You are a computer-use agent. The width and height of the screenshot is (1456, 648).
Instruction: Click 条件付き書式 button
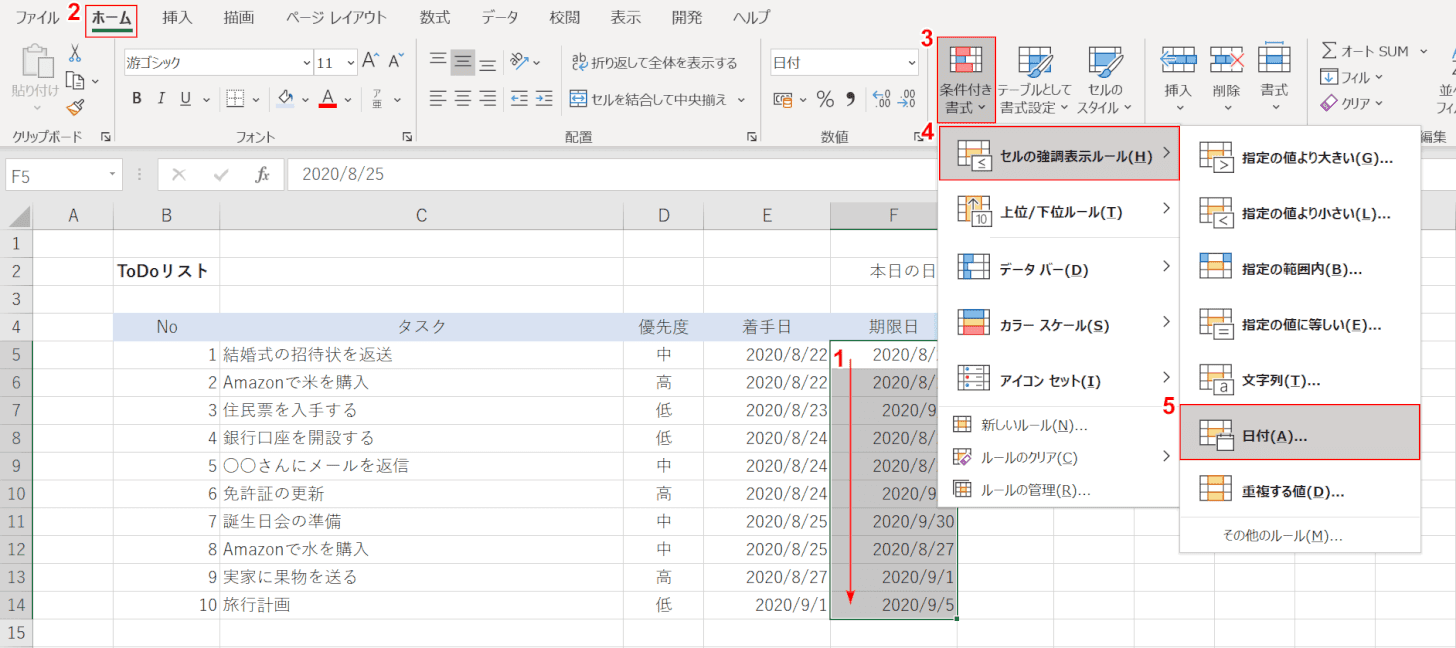(967, 80)
